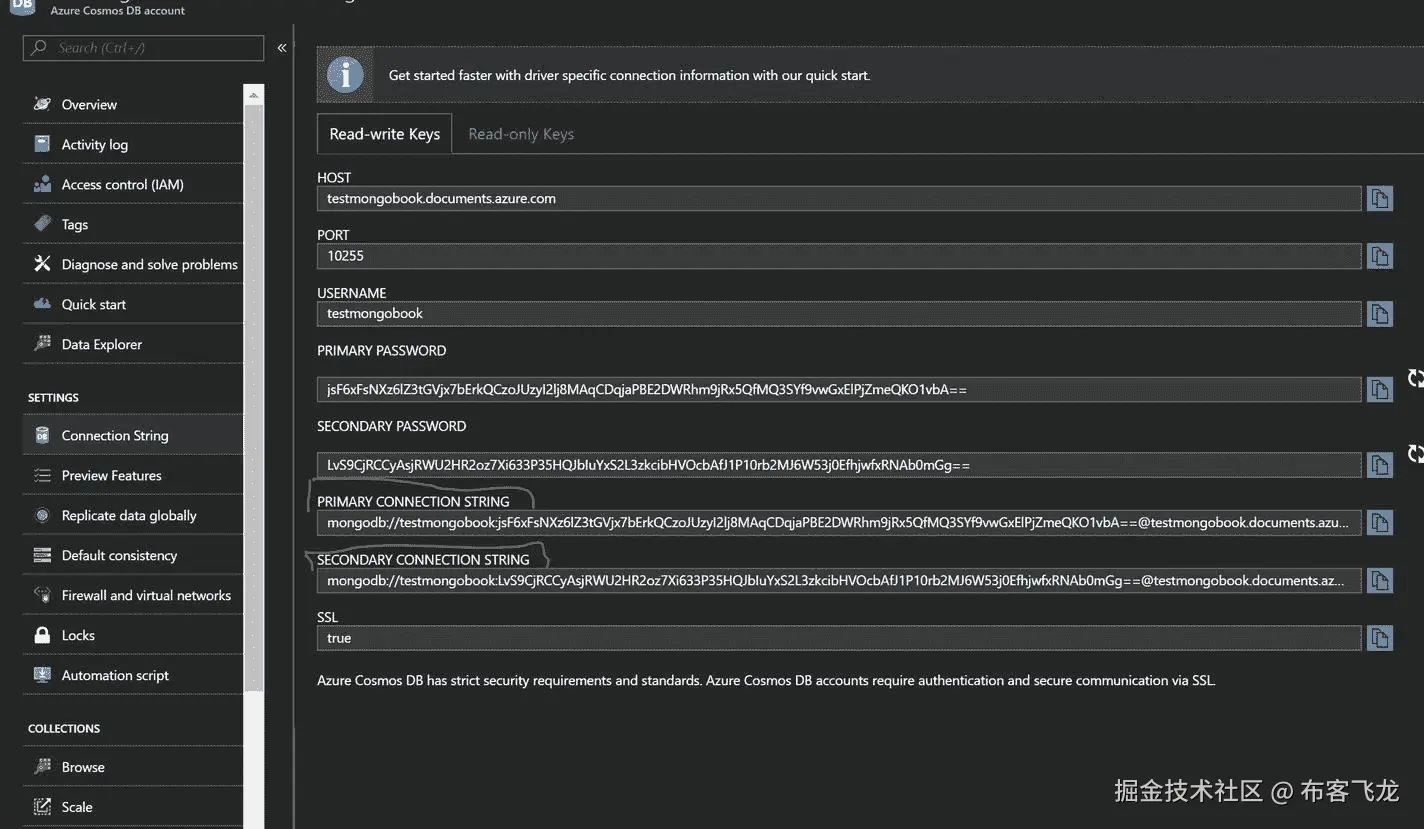Select the Quick start icon
The height and width of the screenshot is (829, 1424).
(x=40, y=303)
